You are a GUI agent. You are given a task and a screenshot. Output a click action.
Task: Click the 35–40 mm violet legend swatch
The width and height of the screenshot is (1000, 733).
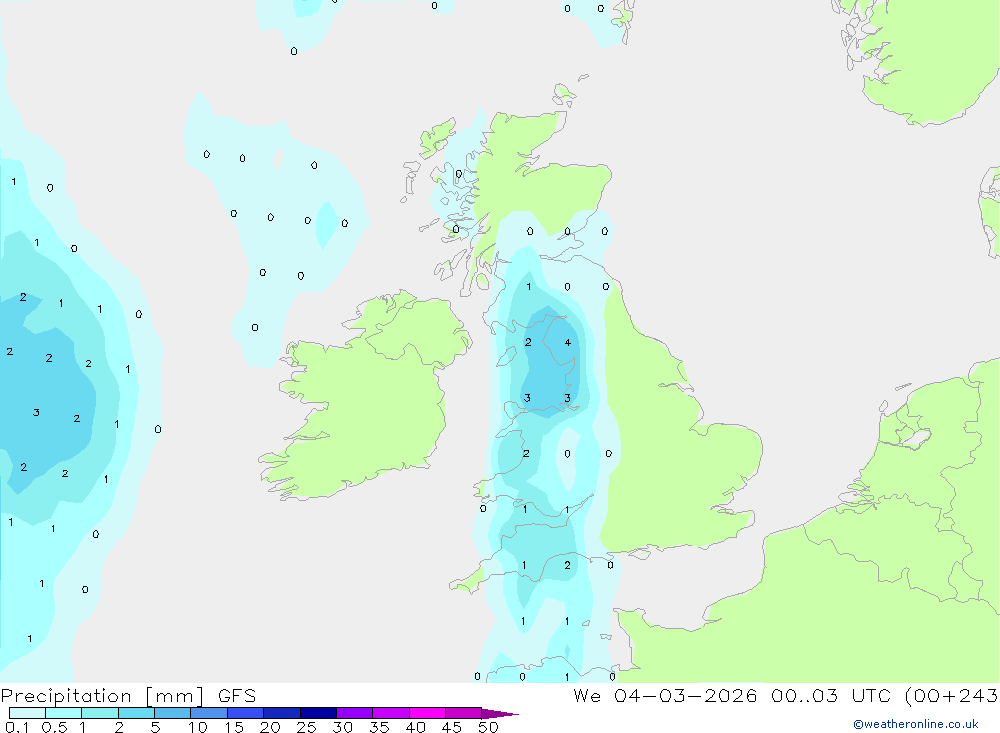[x=391, y=713]
